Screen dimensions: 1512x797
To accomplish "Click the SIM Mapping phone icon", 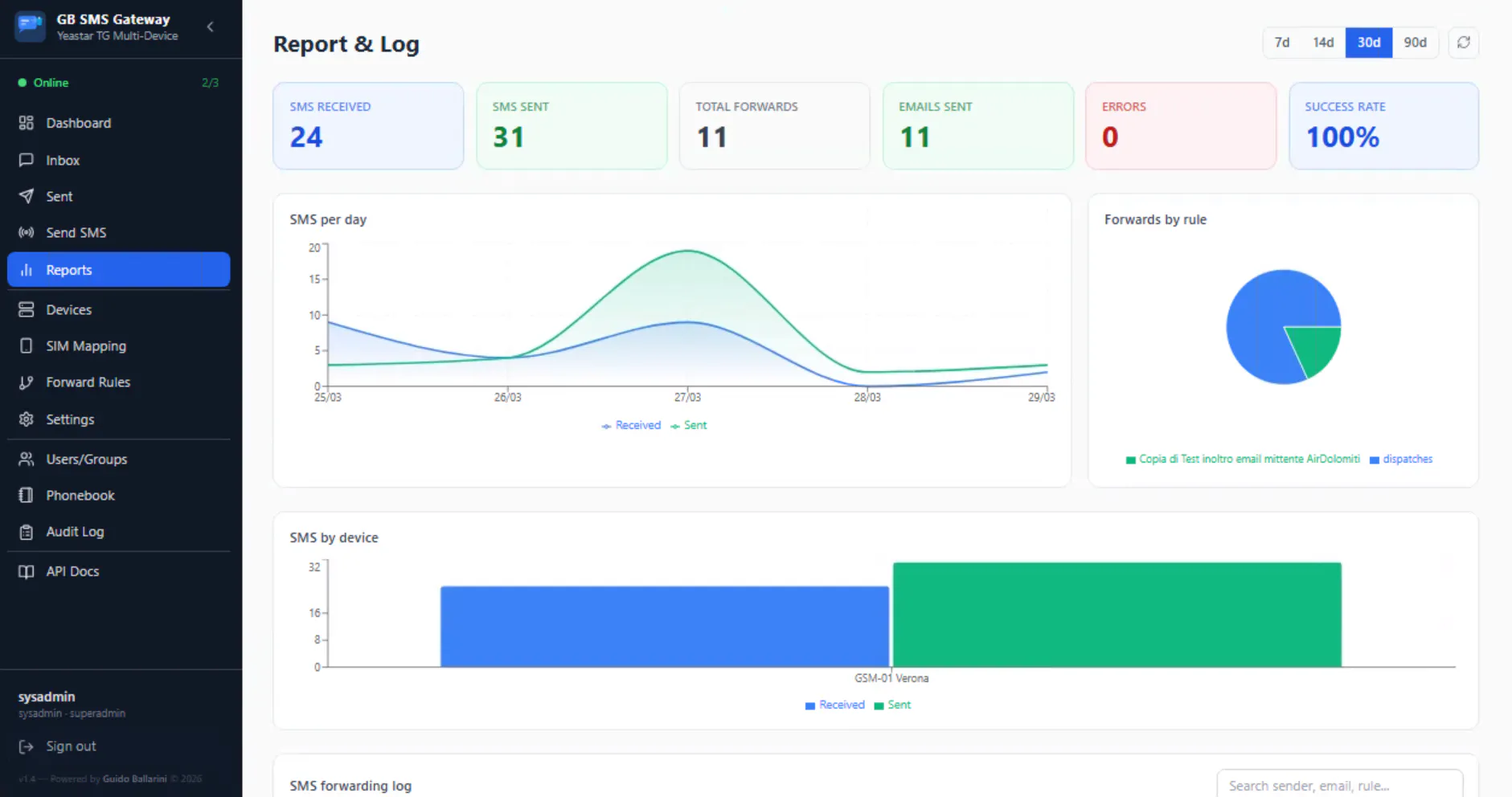I will 27,345.
